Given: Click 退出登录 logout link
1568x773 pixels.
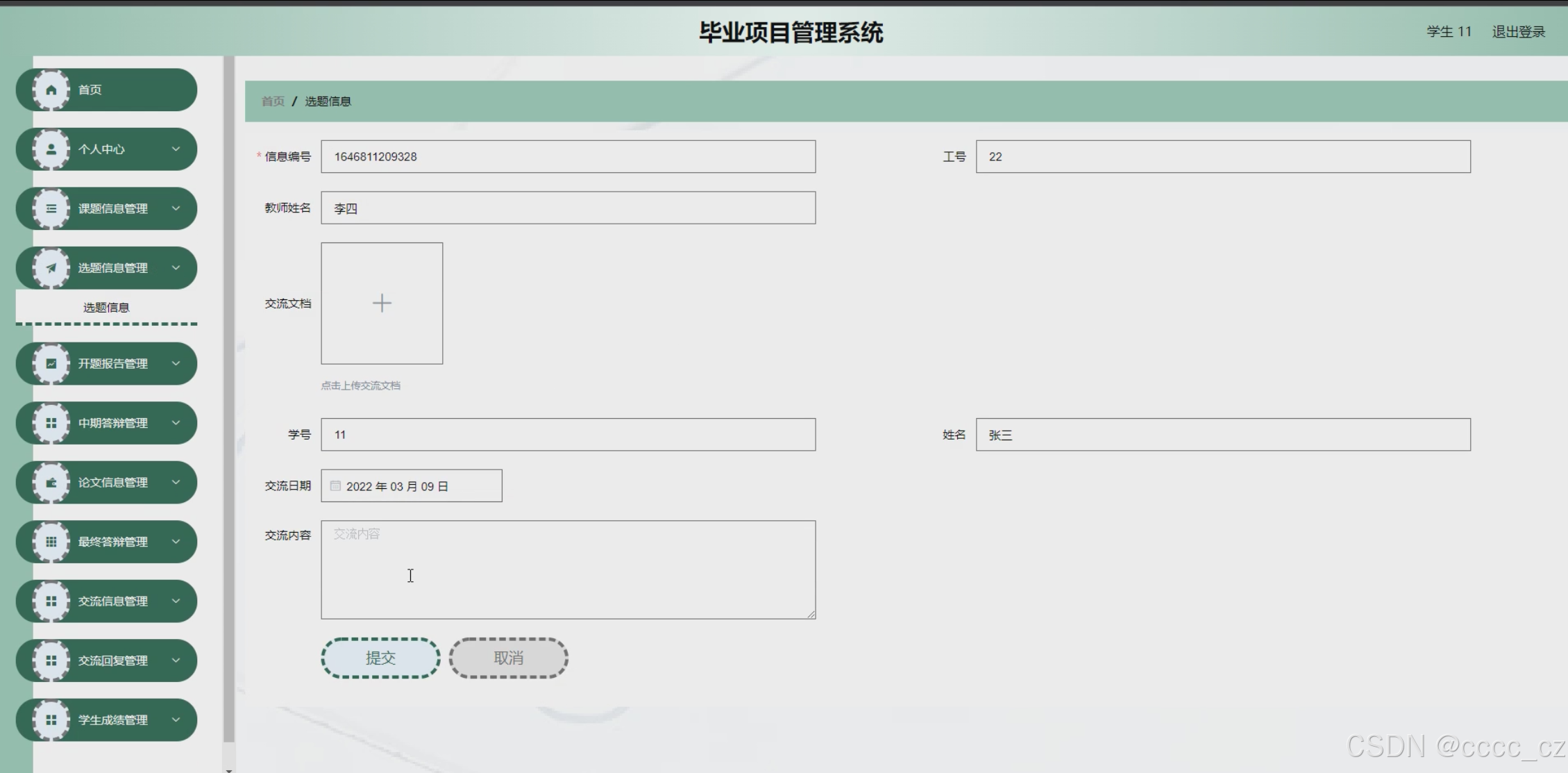Looking at the screenshot, I should coord(1518,32).
